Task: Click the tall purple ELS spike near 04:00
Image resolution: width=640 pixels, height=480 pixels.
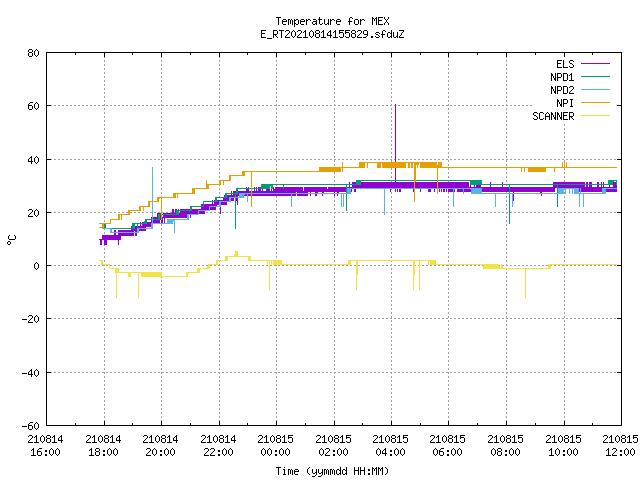Action: click(x=395, y=143)
